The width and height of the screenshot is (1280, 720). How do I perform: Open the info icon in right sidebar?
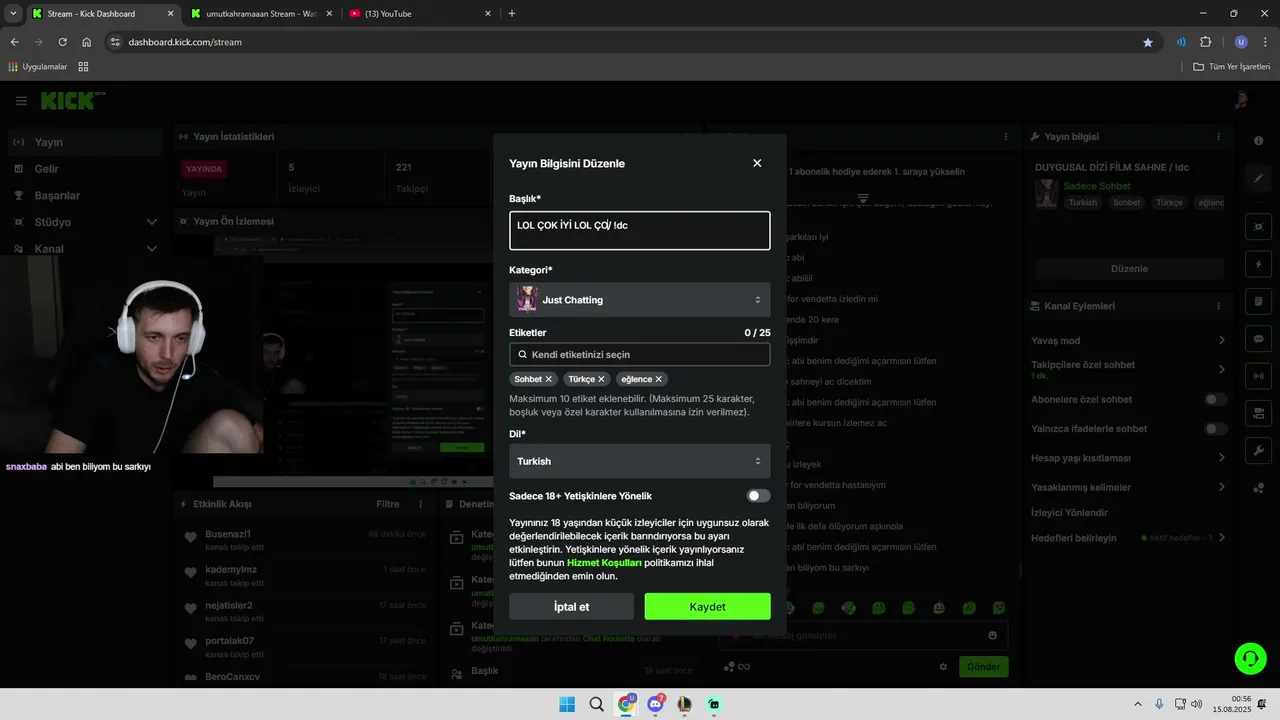pos(1258,141)
